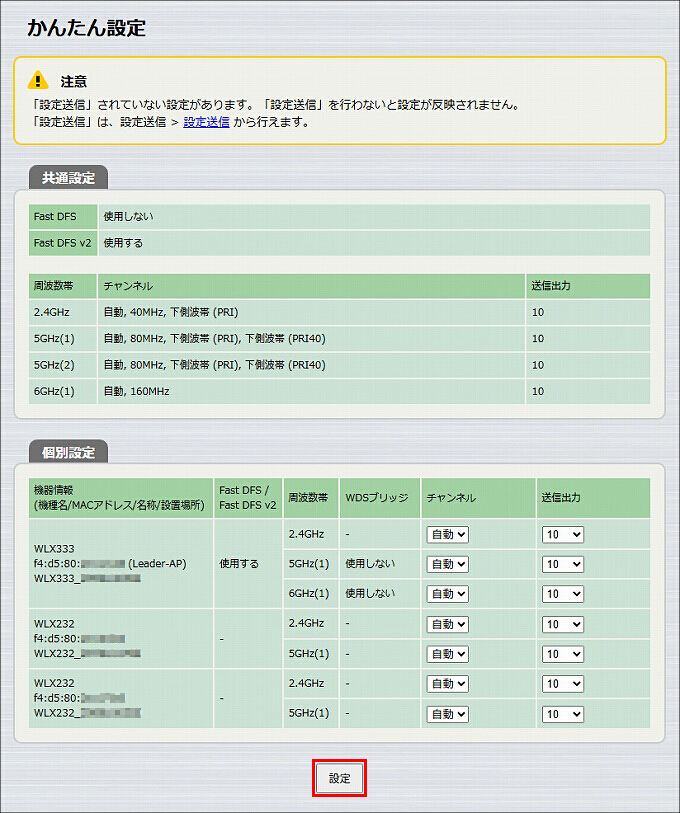Open WLX333 6GHz(1) channel dropdown

pyautogui.click(x=448, y=594)
